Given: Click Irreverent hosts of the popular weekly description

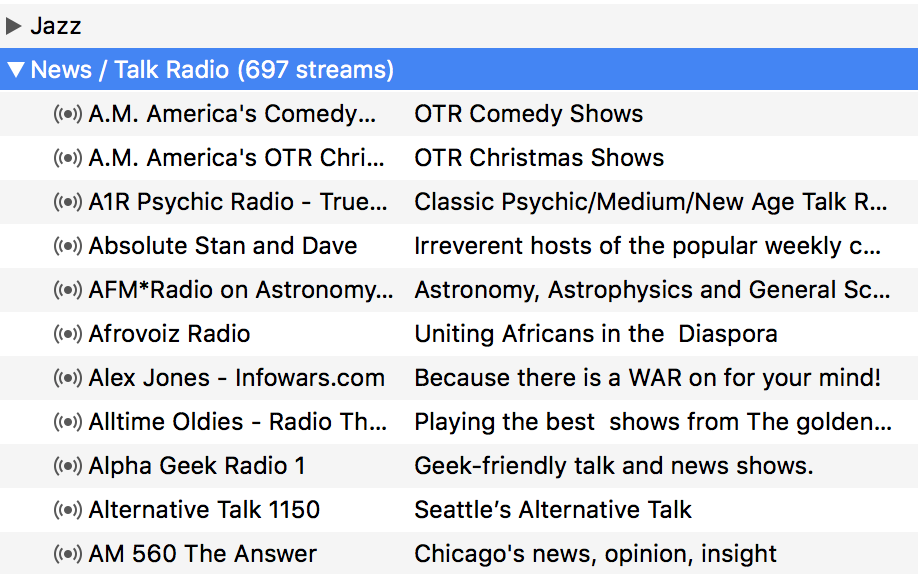Looking at the screenshot, I should pyautogui.click(x=648, y=246).
